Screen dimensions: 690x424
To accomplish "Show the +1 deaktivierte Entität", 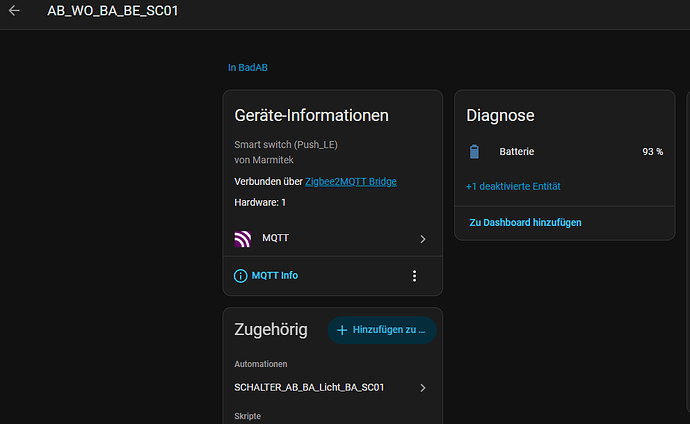I will pos(513,186).
